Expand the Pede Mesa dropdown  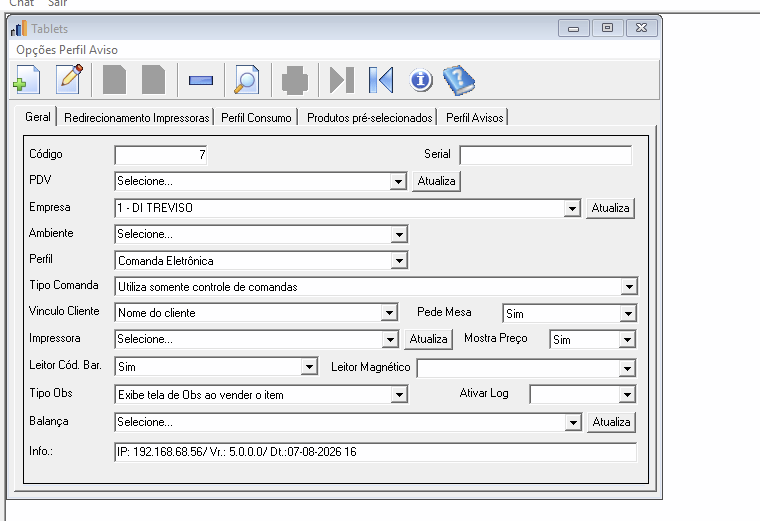[628, 314]
